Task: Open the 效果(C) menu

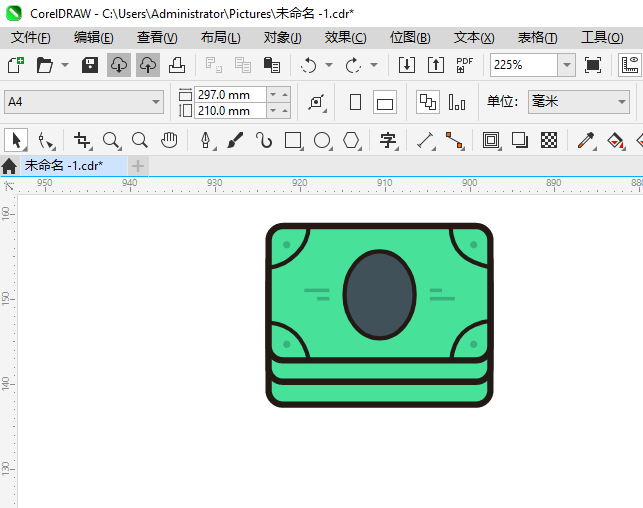Action: pos(345,37)
